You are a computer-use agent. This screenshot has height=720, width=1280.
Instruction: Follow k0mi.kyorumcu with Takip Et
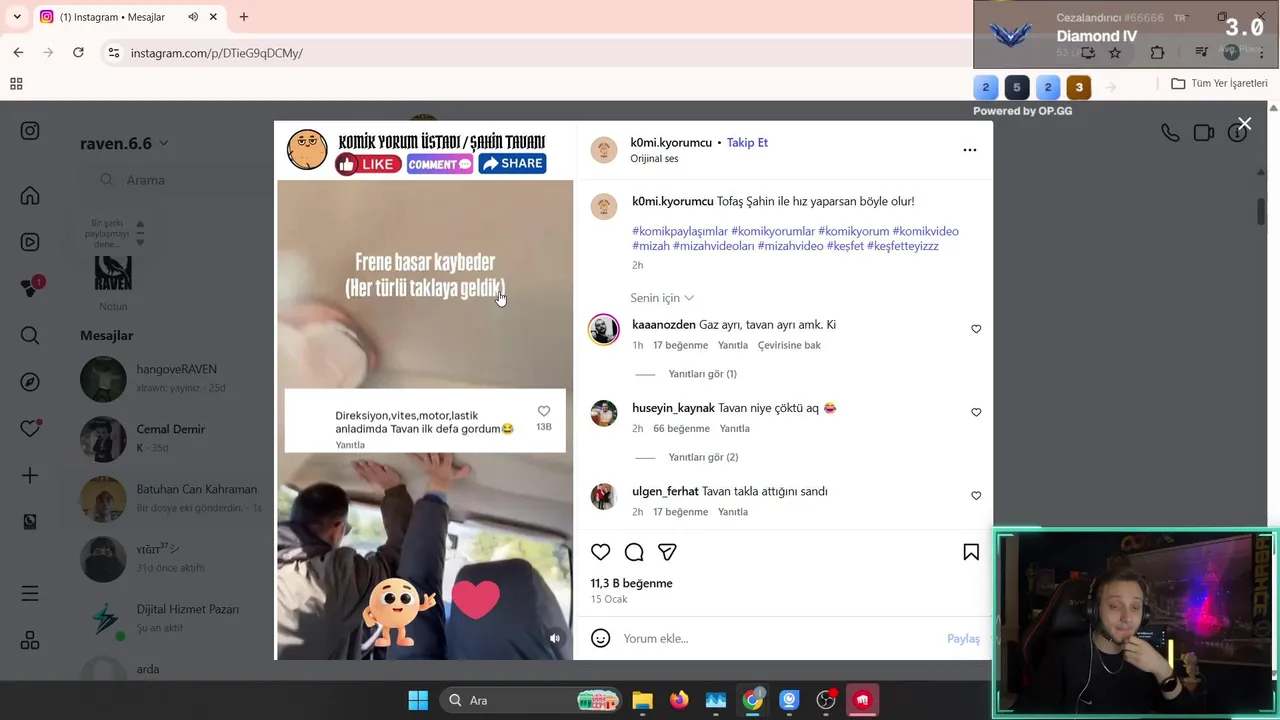click(747, 142)
